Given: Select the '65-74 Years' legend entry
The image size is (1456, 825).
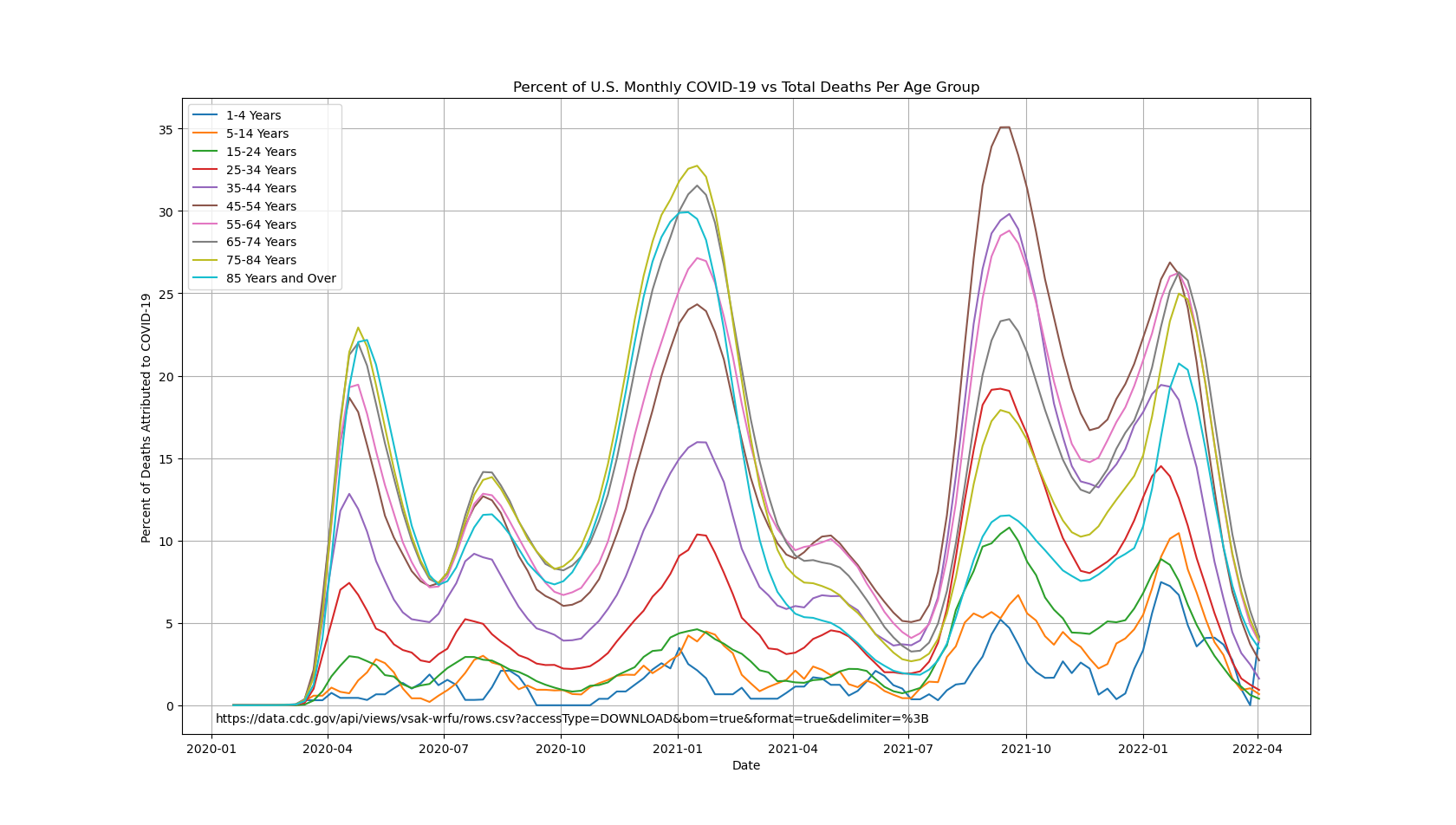Looking at the screenshot, I should 261,242.
